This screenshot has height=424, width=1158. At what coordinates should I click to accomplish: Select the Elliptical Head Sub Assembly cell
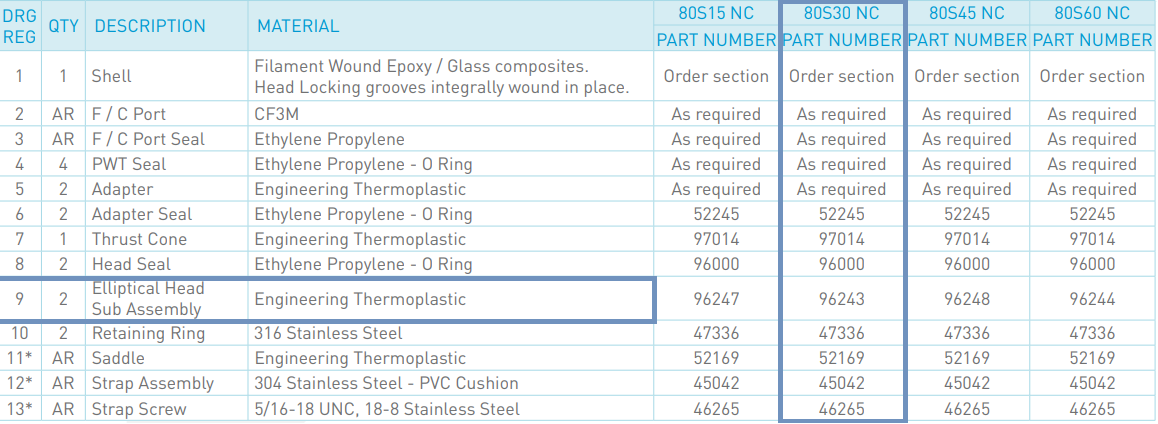point(148,299)
